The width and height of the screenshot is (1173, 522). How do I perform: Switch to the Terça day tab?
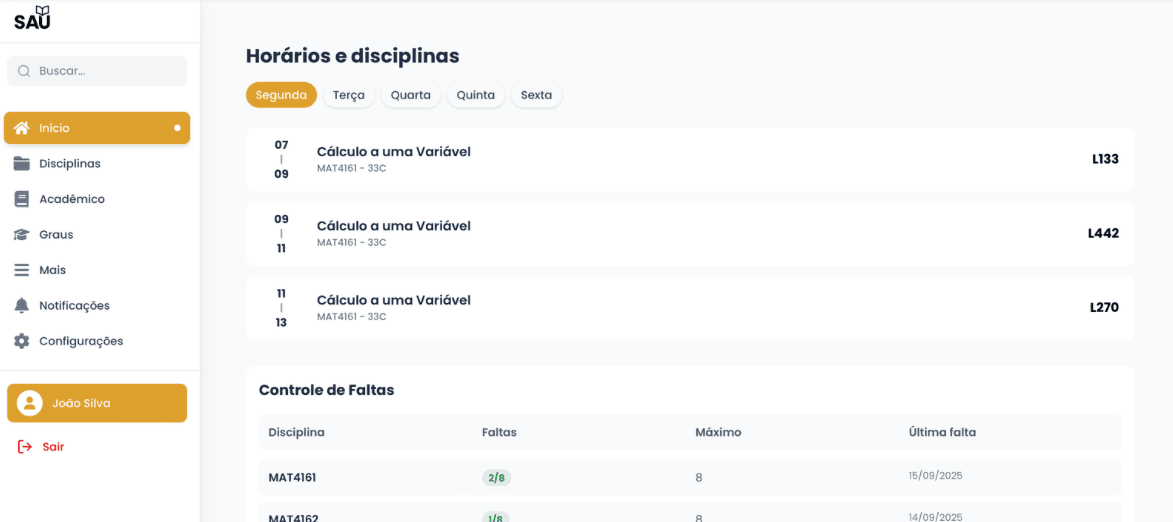click(349, 95)
